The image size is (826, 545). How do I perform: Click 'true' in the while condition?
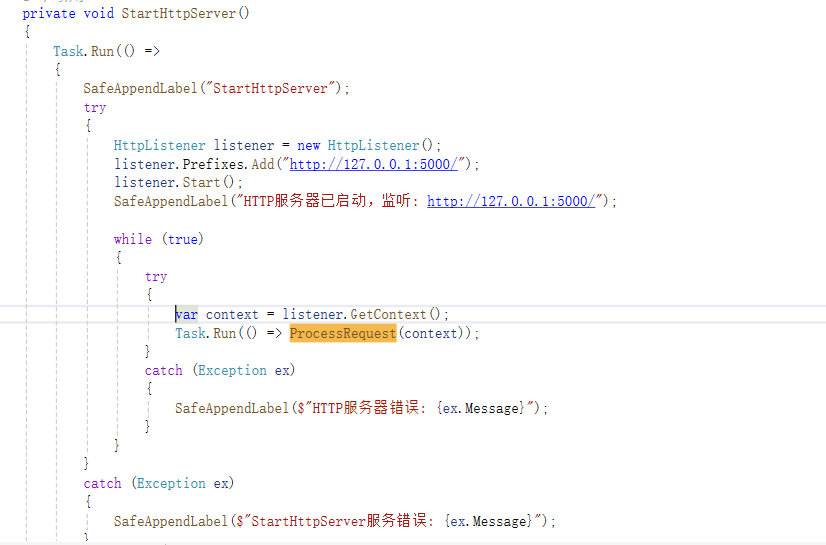click(x=183, y=239)
